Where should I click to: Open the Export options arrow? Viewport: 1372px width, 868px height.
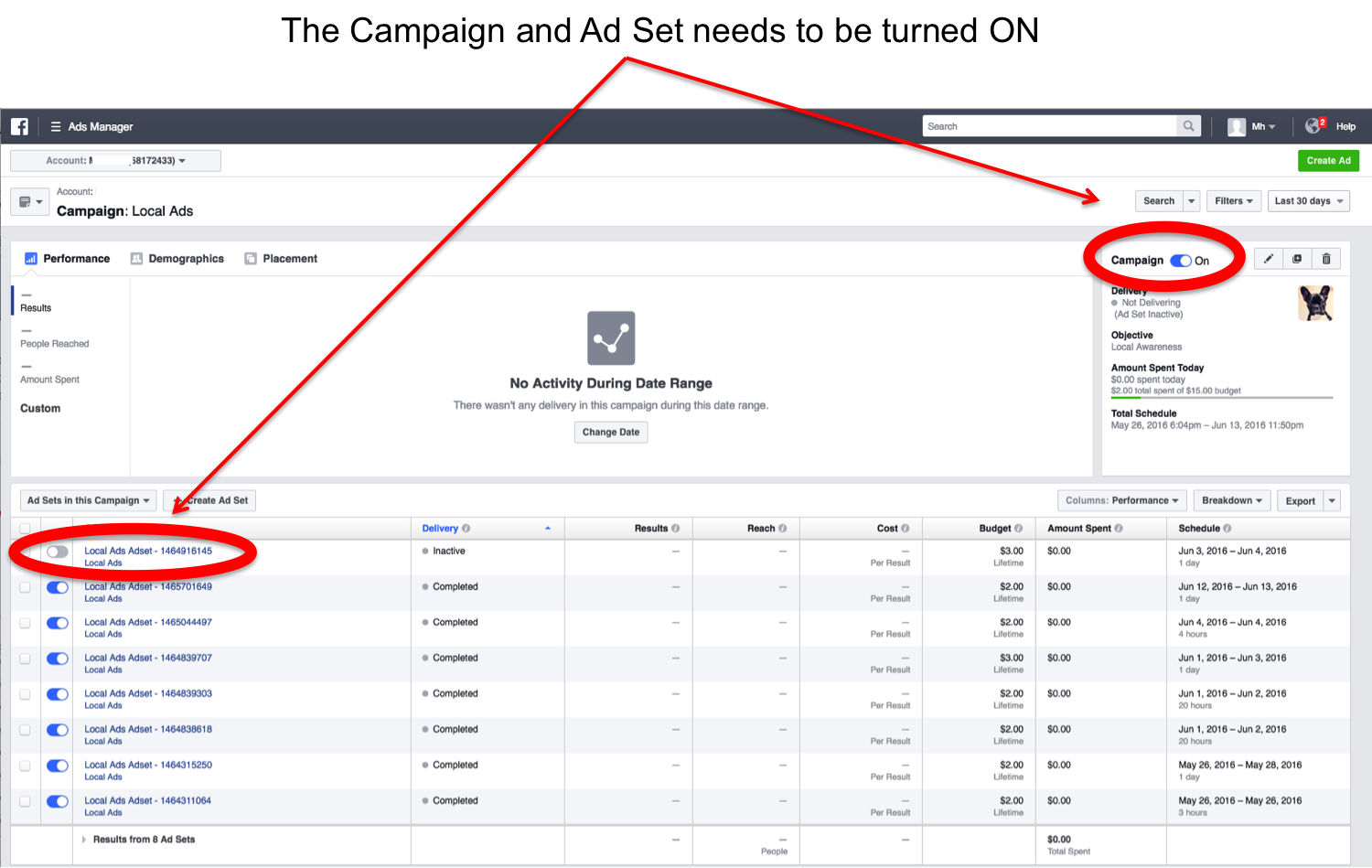[x=1332, y=500]
